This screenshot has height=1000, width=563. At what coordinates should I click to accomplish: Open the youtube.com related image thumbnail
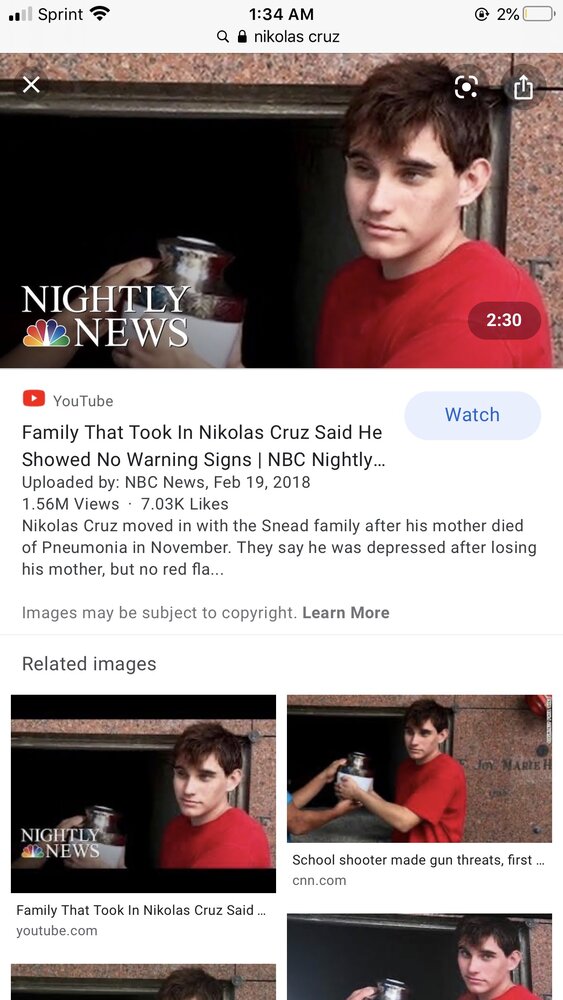tap(143, 793)
